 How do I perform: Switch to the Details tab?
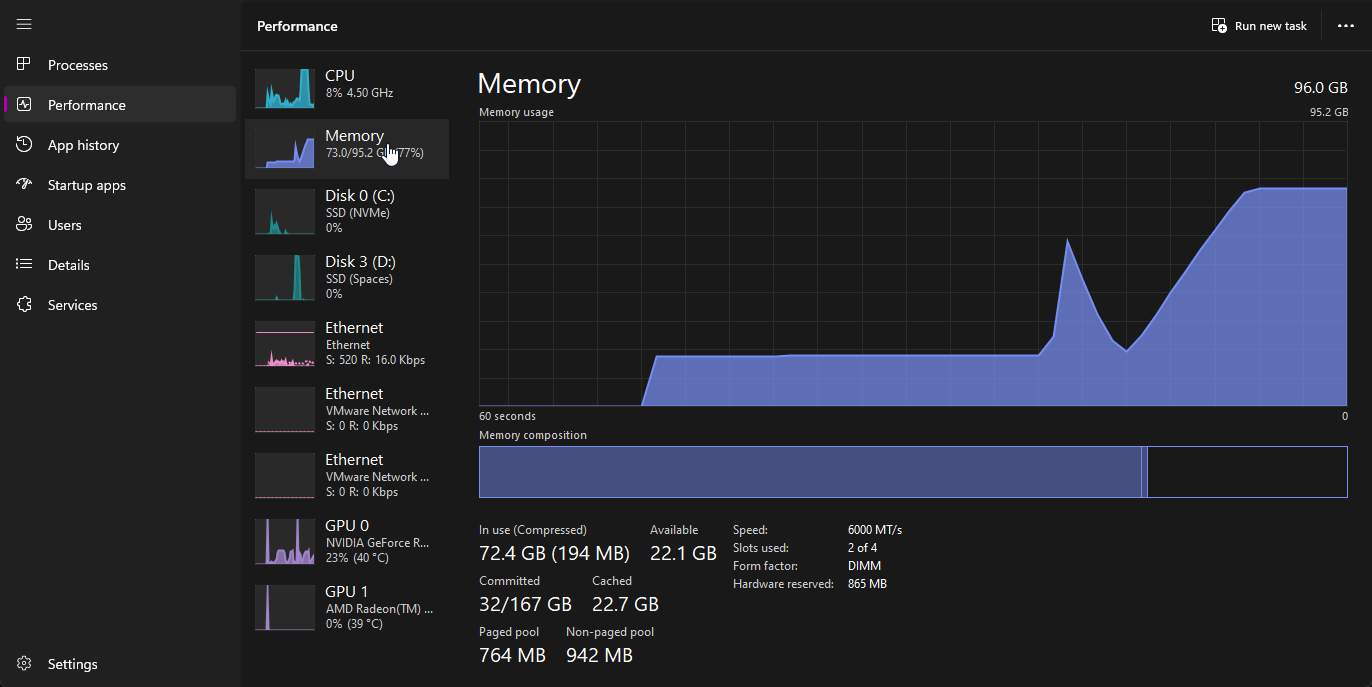[120, 265]
